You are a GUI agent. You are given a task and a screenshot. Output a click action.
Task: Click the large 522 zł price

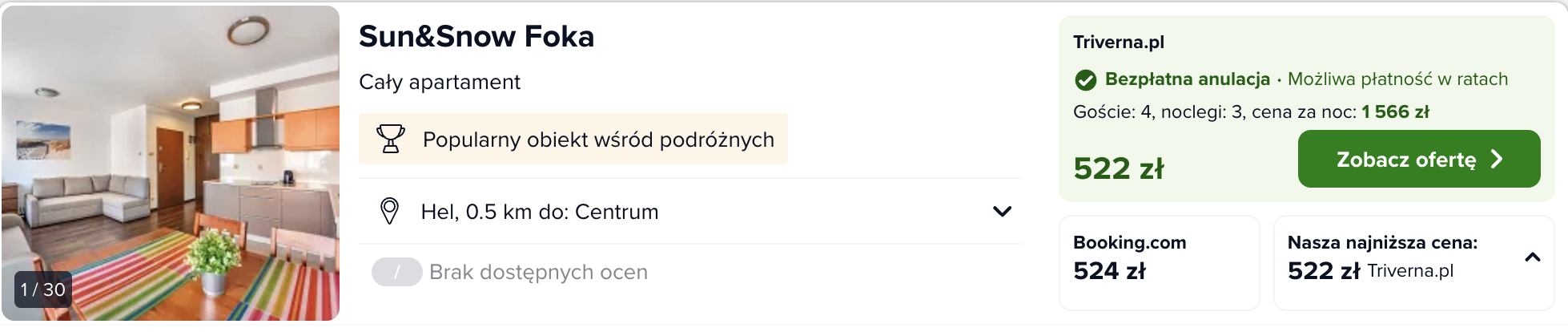point(1118,168)
